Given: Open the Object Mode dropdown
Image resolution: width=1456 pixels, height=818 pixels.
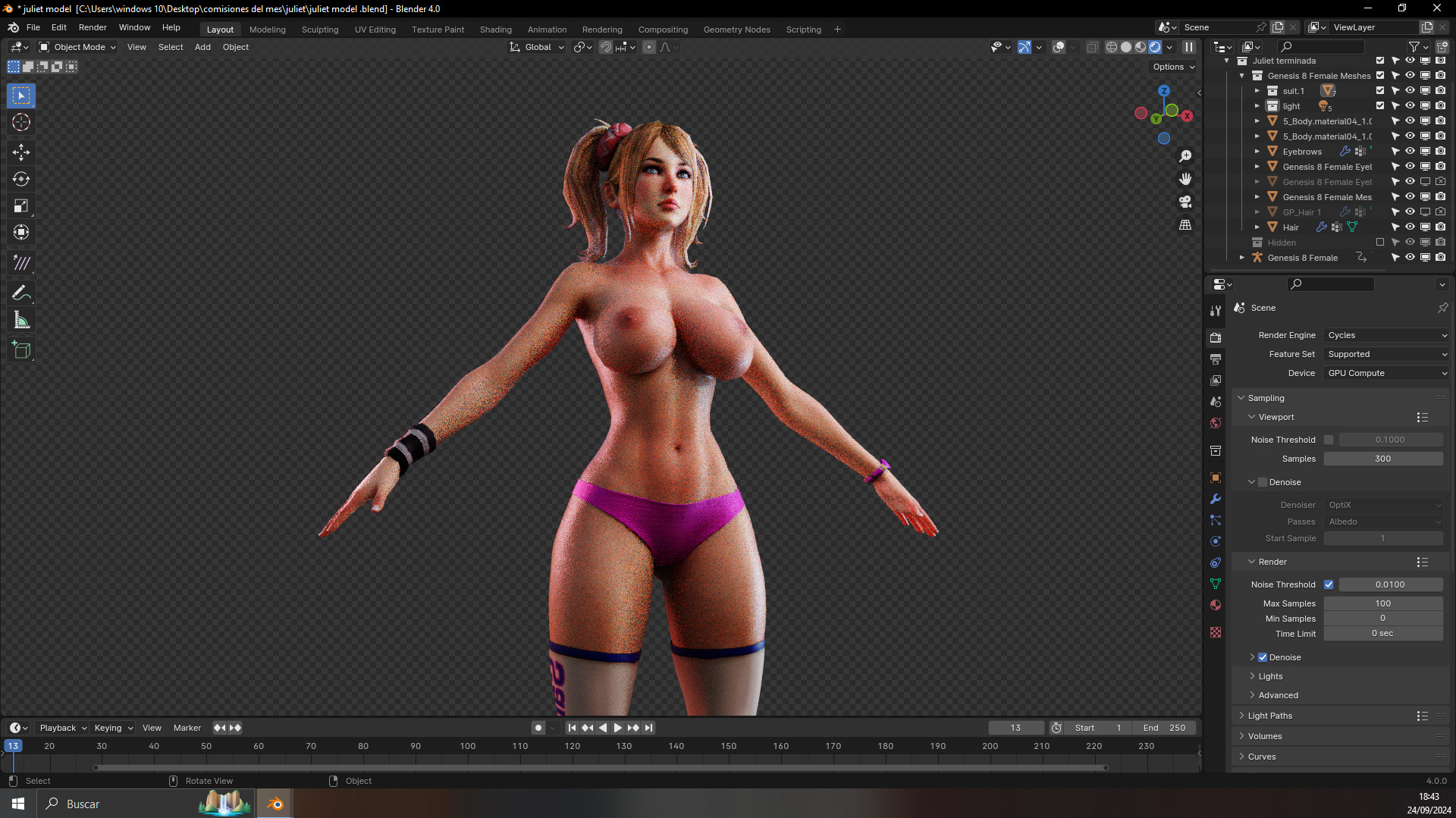Looking at the screenshot, I should click(77, 47).
